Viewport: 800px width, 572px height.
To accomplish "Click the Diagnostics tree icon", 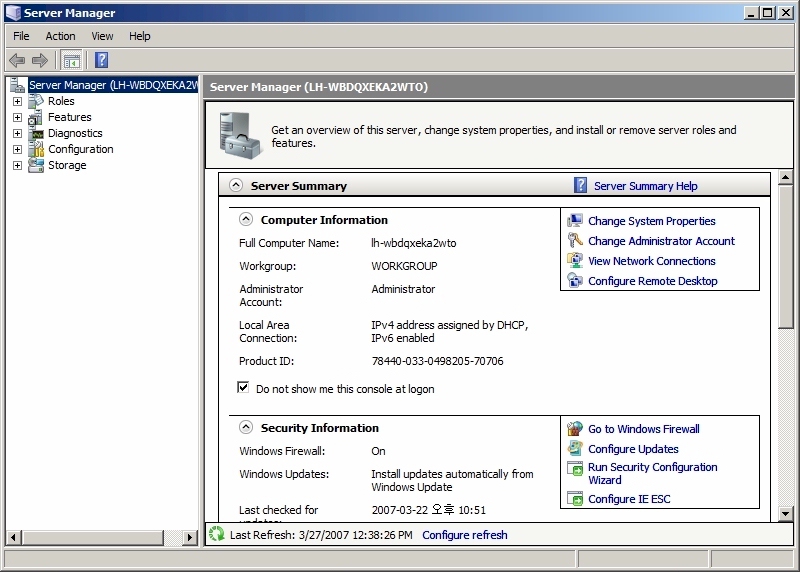I will (x=36, y=133).
